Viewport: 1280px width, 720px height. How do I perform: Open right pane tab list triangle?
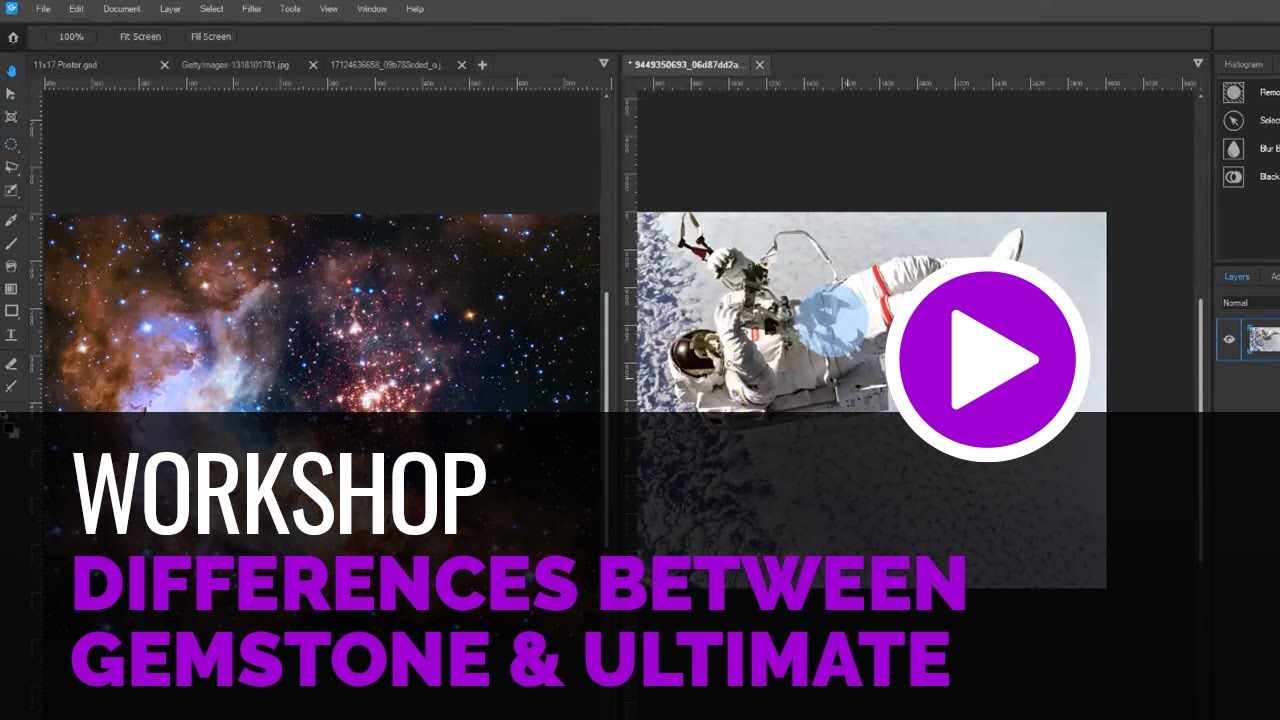click(1198, 63)
